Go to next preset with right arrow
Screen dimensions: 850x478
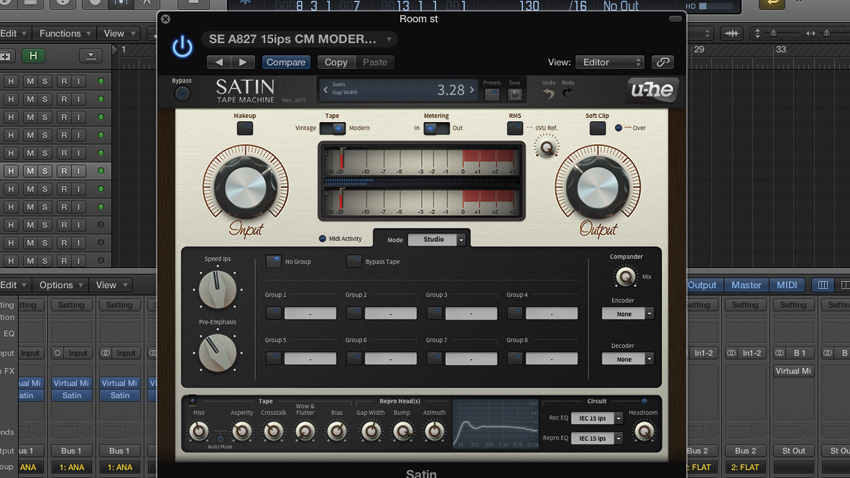(243, 62)
